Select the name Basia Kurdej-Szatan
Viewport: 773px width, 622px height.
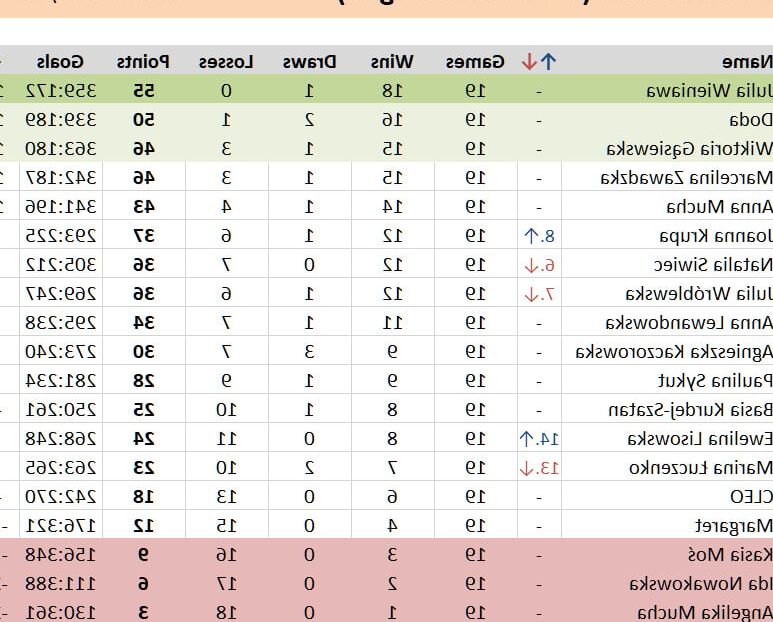click(691, 410)
